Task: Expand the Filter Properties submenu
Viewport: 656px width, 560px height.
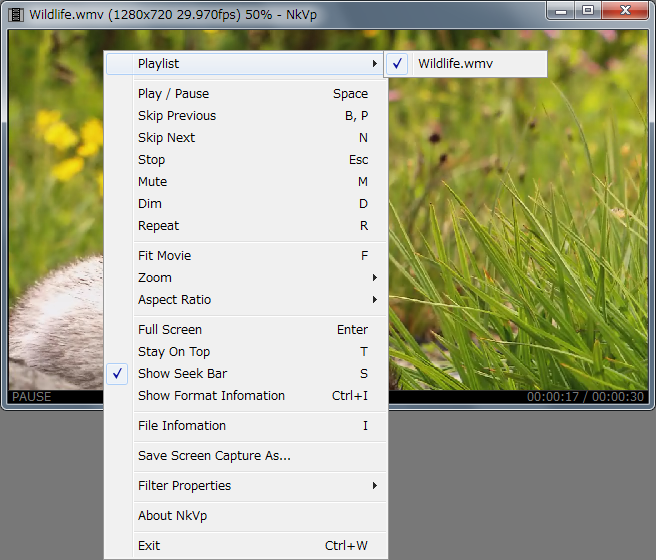Action: pyautogui.click(x=245, y=486)
